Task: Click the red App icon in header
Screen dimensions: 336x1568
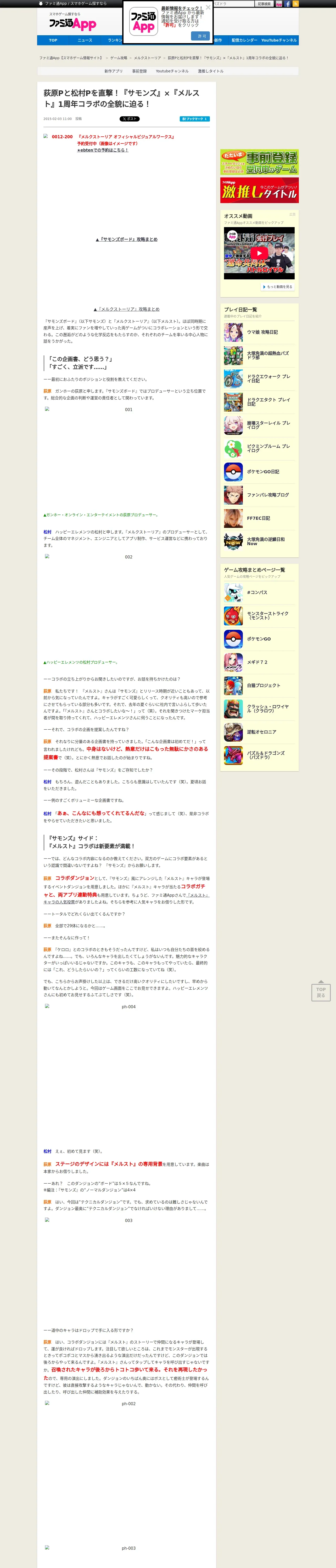Action: tap(279, 4)
